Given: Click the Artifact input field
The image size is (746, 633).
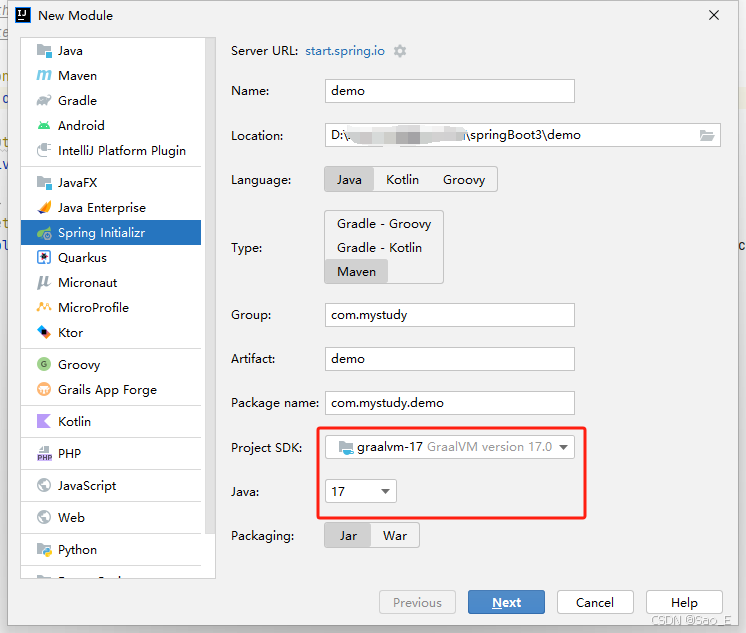Looking at the screenshot, I should (450, 359).
